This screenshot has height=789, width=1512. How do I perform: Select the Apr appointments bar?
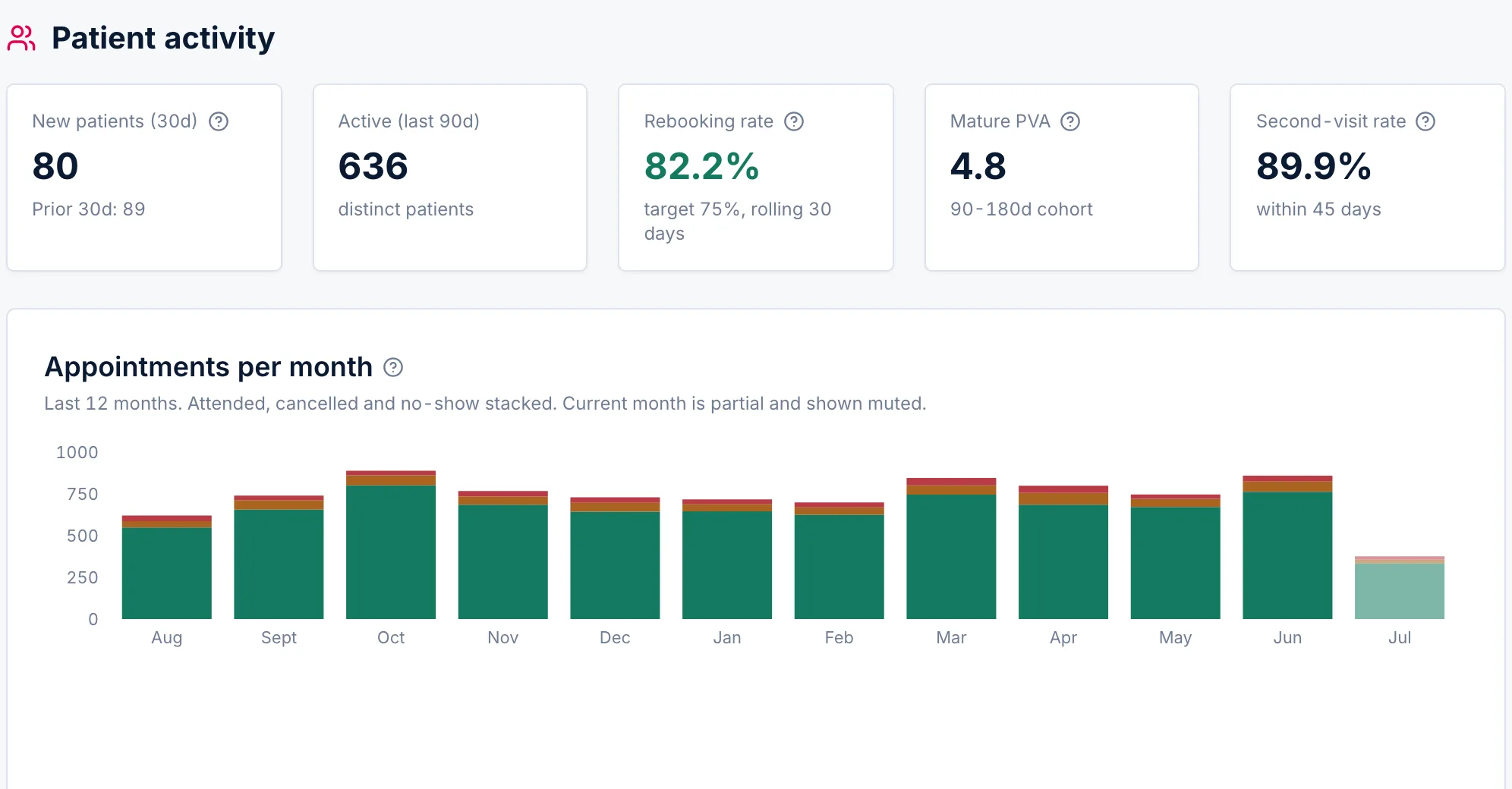[1063, 552]
